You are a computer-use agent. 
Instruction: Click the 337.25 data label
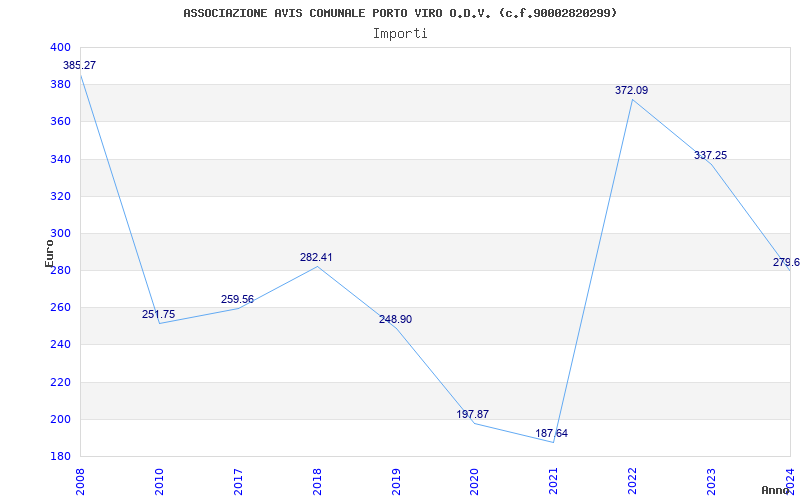(x=710, y=155)
